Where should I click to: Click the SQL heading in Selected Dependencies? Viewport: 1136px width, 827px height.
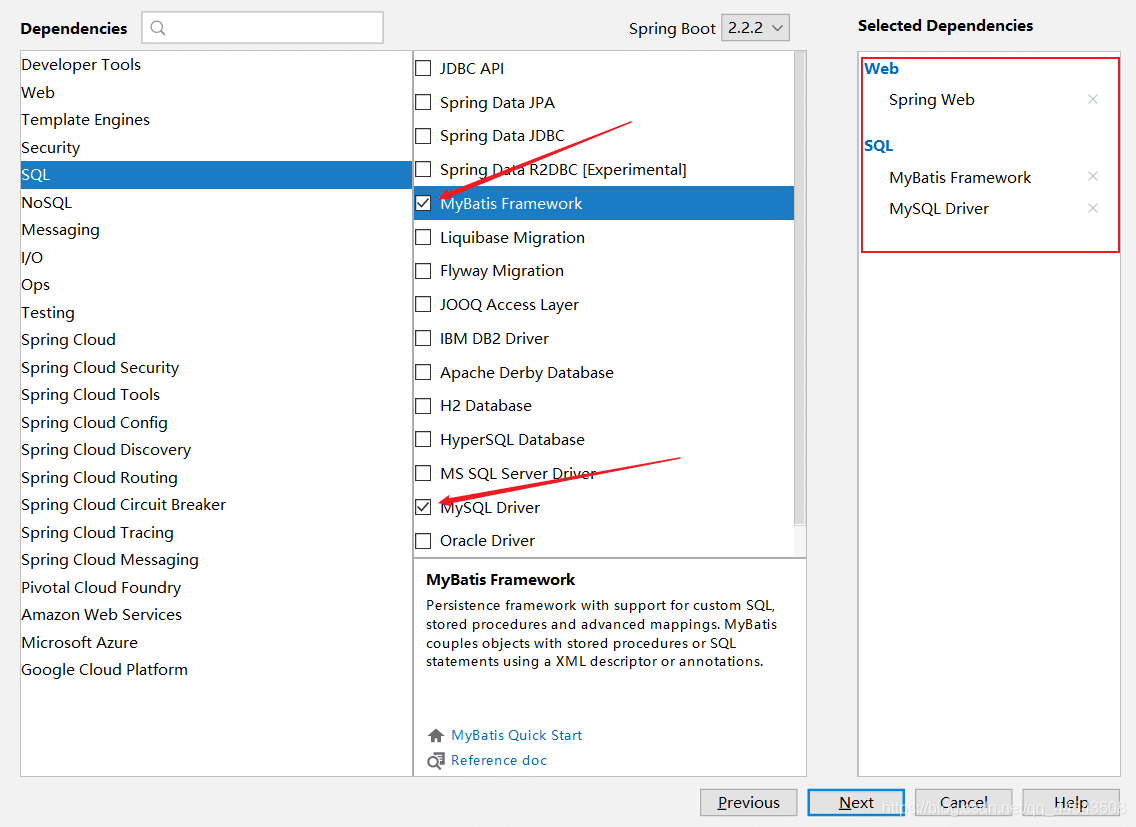pos(878,146)
